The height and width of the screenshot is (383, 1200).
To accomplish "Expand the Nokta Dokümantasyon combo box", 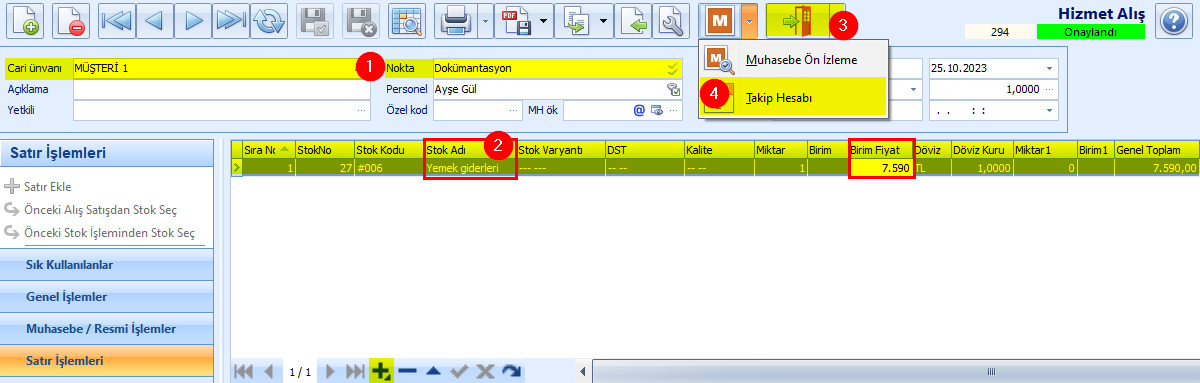I will pyautogui.click(x=673, y=68).
